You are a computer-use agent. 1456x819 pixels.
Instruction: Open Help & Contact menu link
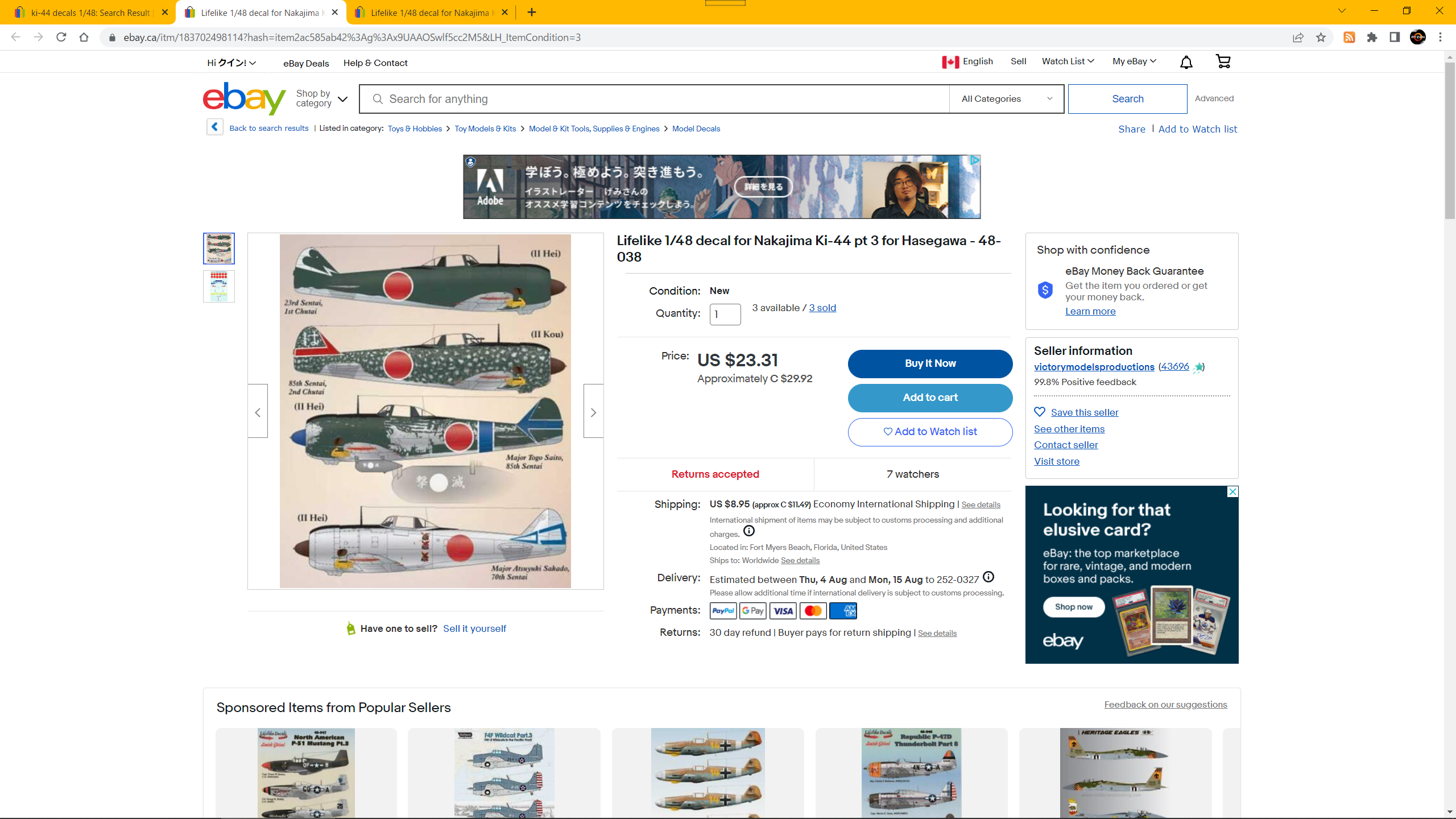[375, 63]
